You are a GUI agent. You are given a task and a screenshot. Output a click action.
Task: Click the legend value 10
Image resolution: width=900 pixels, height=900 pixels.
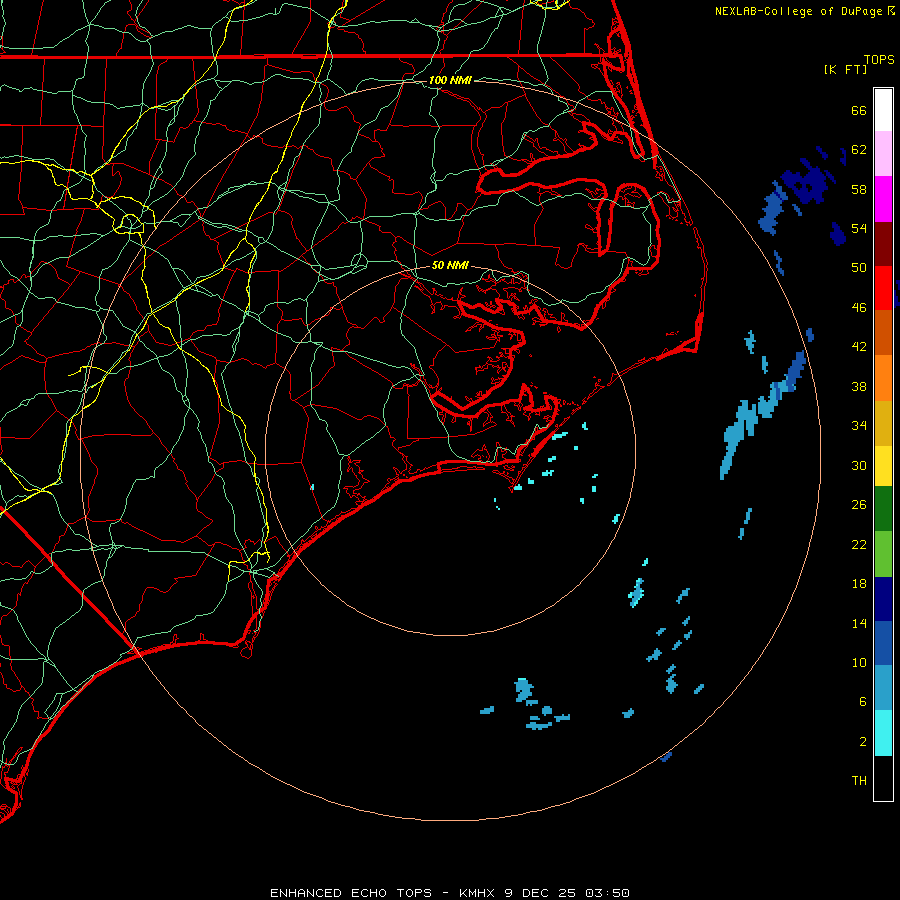click(x=859, y=662)
